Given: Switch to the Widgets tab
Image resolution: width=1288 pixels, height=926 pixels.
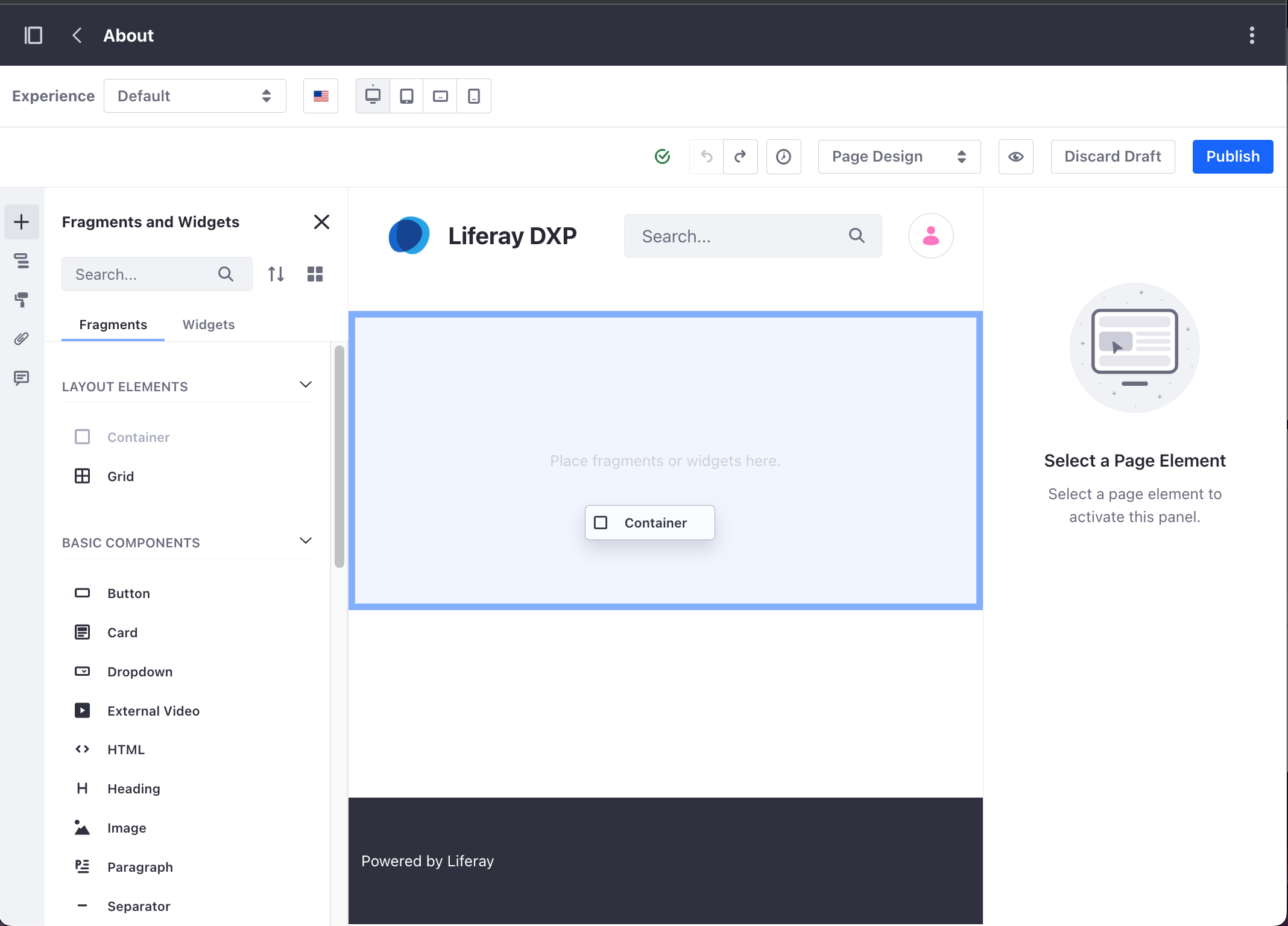Looking at the screenshot, I should tap(208, 324).
